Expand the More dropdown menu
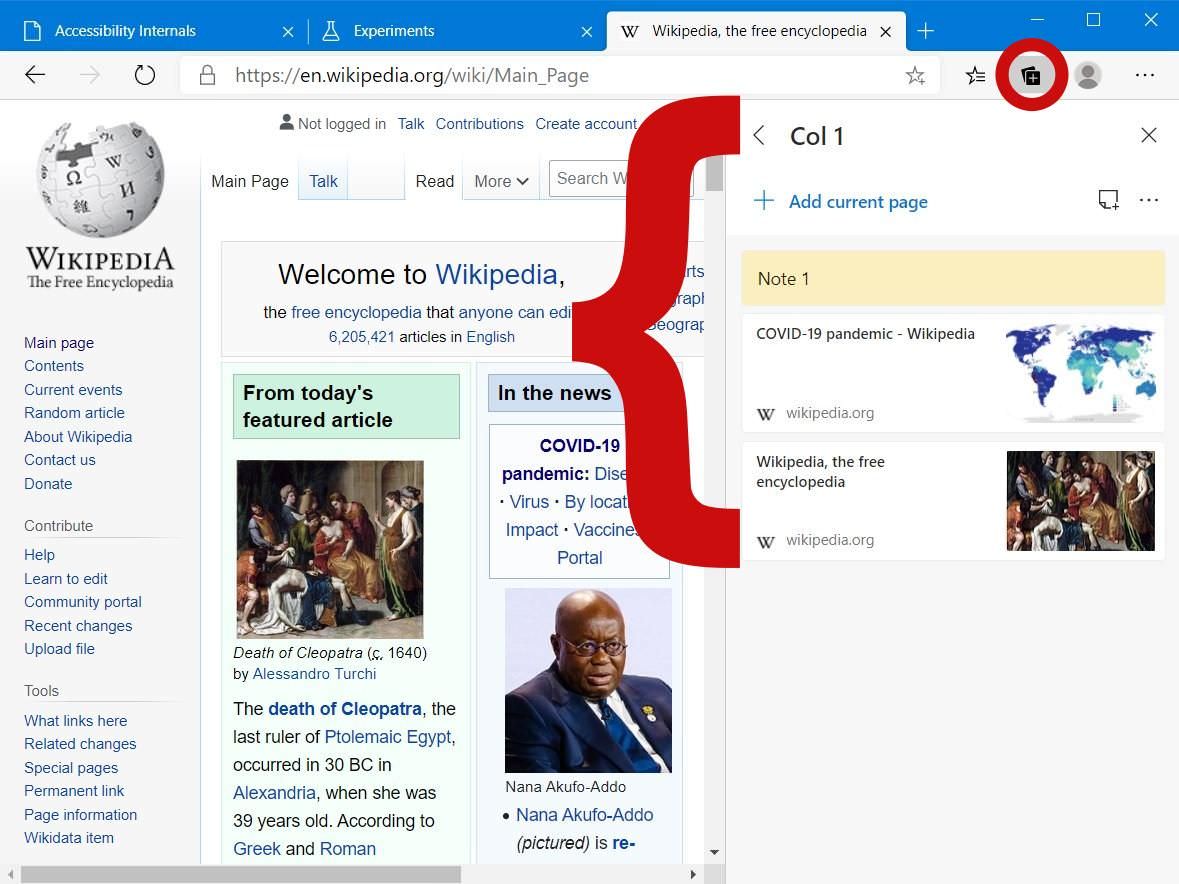Image resolution: width=1179 pixels, height=884 pixels. point(502,181)
